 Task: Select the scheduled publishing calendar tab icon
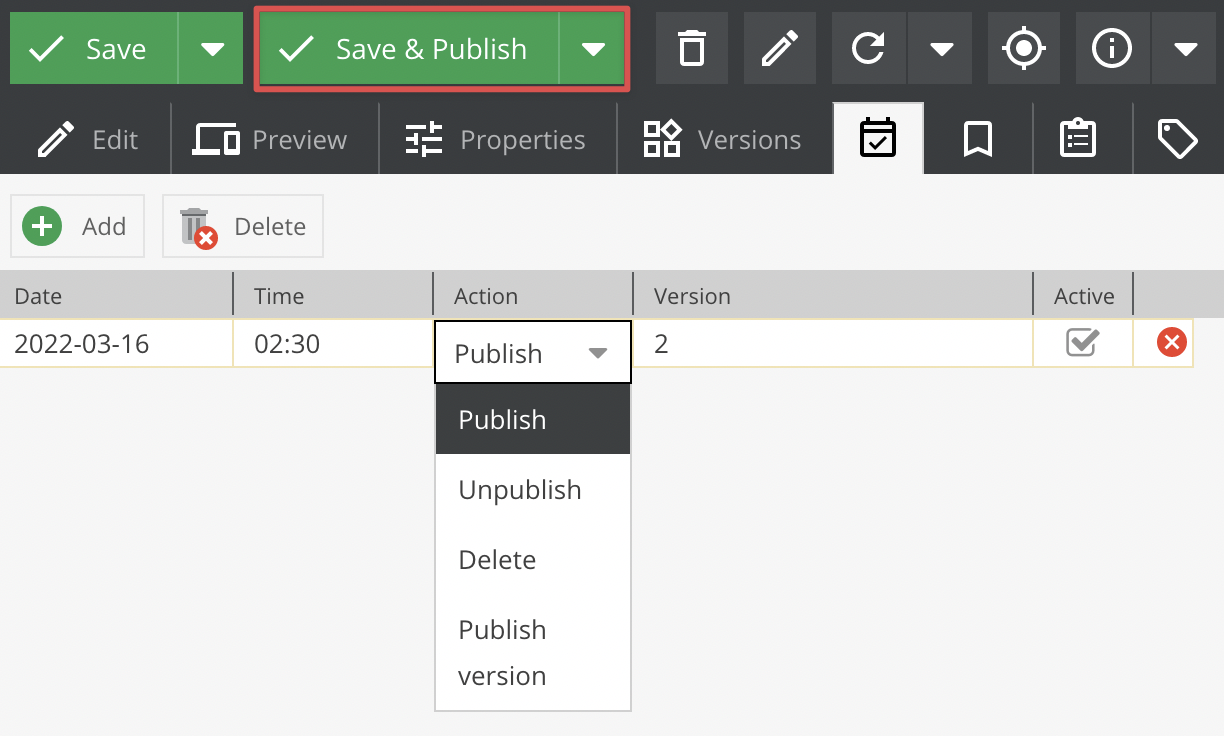pyautogui.click(x=878, y=139)
